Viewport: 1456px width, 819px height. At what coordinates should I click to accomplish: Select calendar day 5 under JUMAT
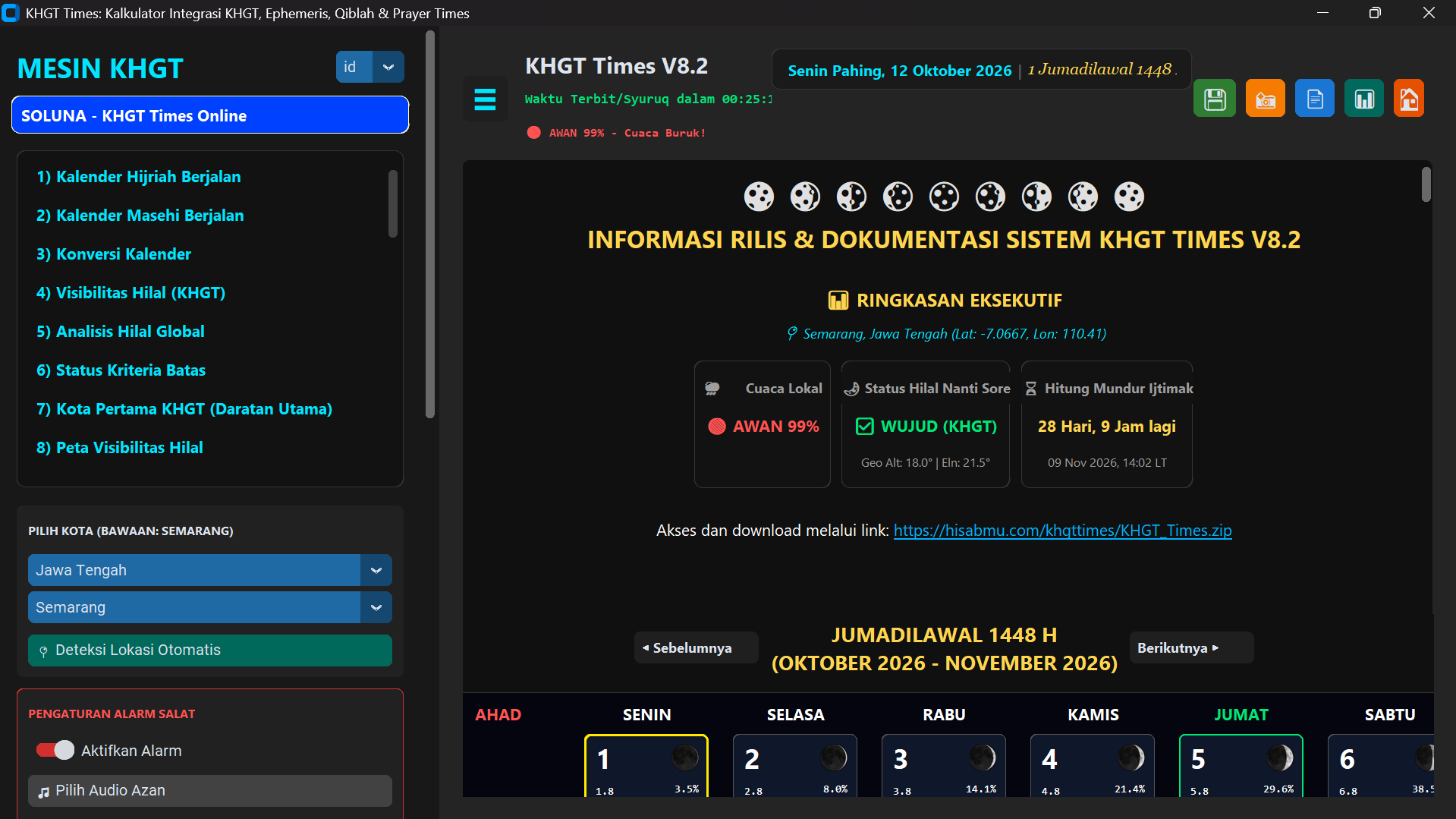point(1241,765)
